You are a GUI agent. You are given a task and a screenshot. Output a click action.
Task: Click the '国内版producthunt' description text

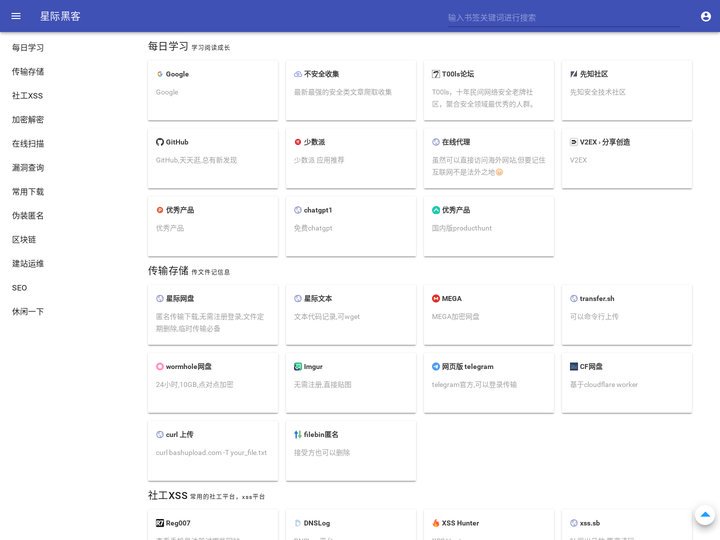tap(461, 228)
